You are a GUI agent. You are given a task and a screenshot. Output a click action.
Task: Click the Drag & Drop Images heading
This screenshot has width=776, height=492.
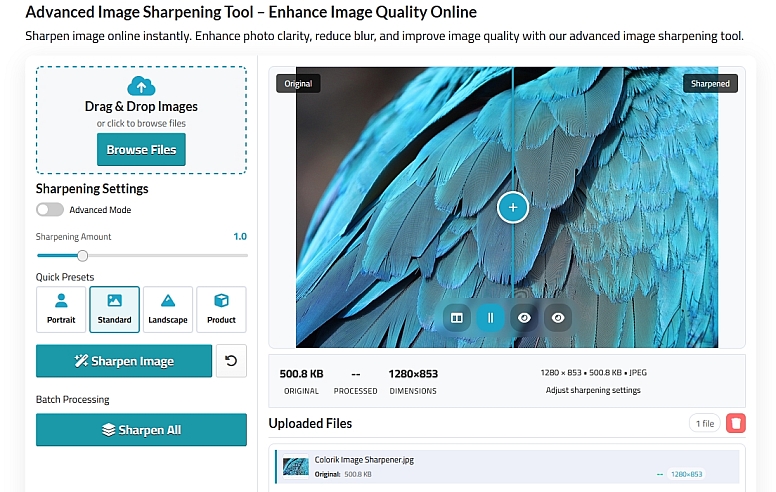[141, 106]
